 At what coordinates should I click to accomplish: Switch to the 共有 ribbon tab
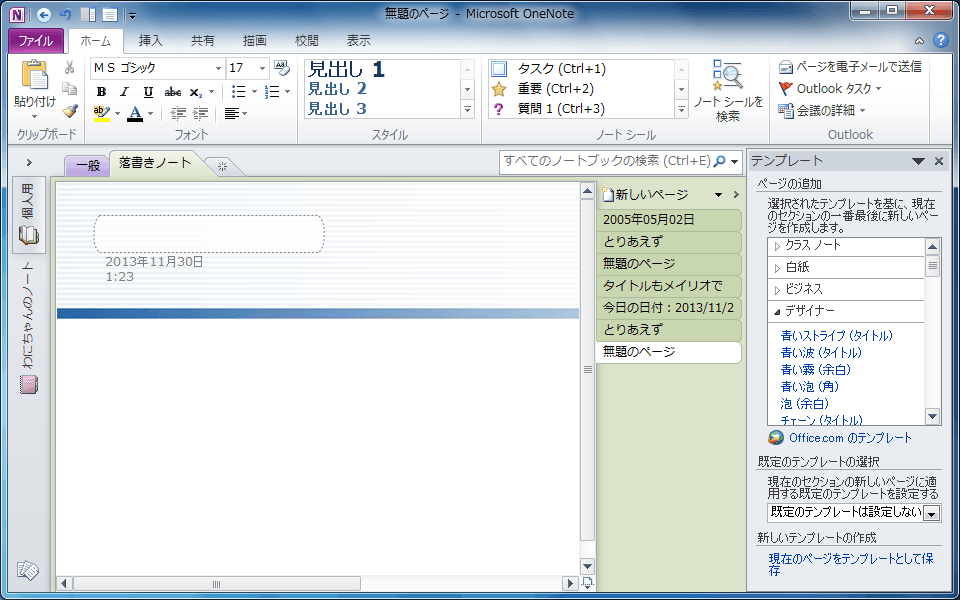pos(203,40)
